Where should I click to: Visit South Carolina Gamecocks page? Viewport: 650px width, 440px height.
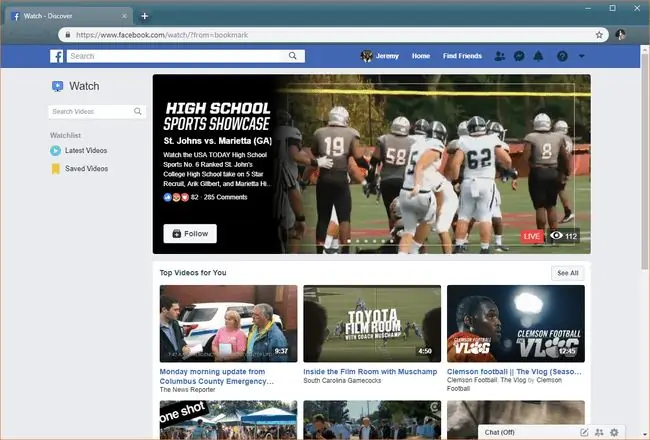[x=342, y=381]
